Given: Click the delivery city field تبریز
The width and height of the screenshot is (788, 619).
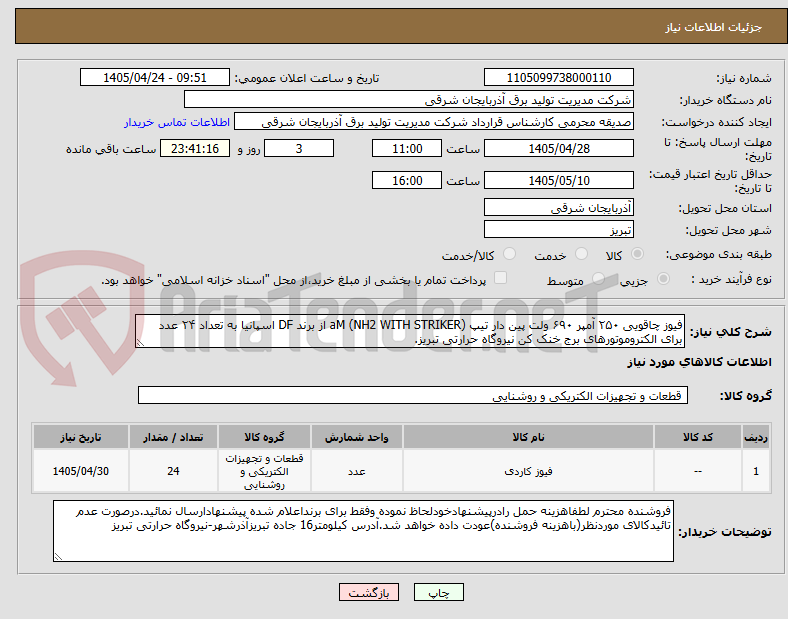Looking at the screenshot, I should point(559,230).
